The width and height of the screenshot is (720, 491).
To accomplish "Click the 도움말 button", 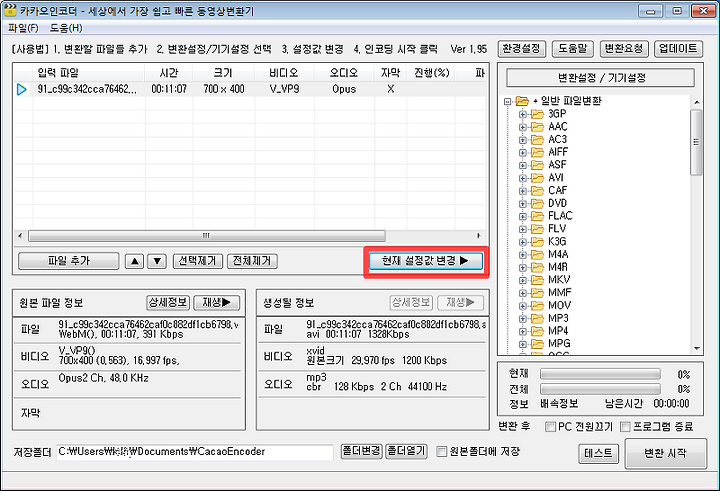I will coord(573,48).
